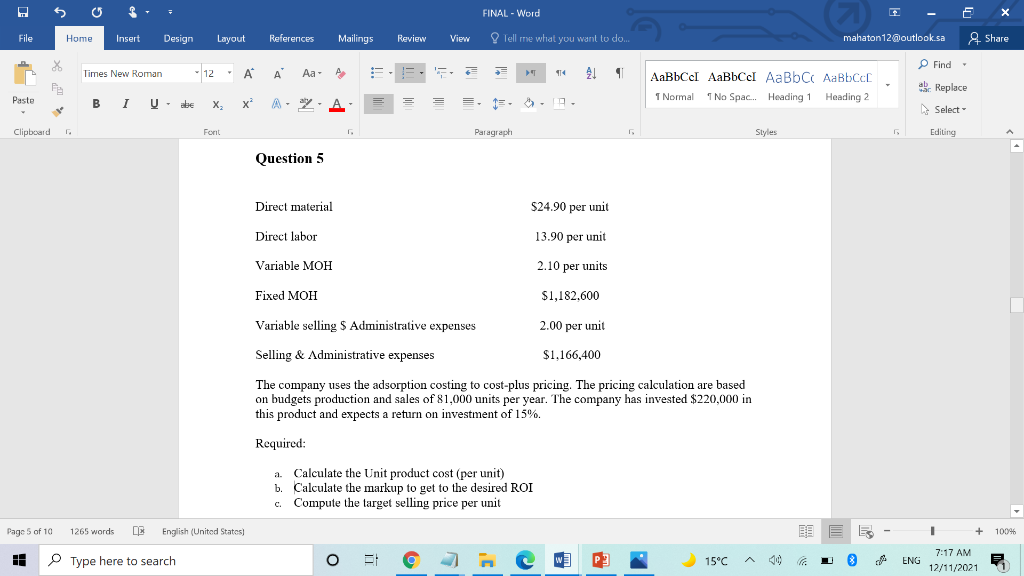This screenshot has width=1024, height=576.
Task: Open Word in the taskbar
Action: (561, 560)
